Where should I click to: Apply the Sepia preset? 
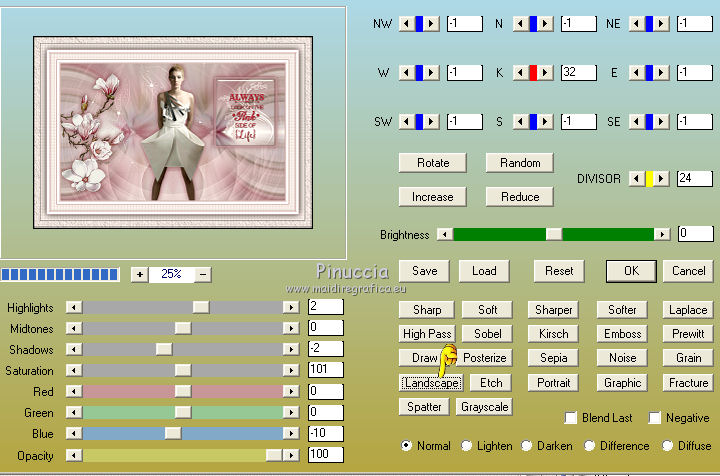click(553, 358)
